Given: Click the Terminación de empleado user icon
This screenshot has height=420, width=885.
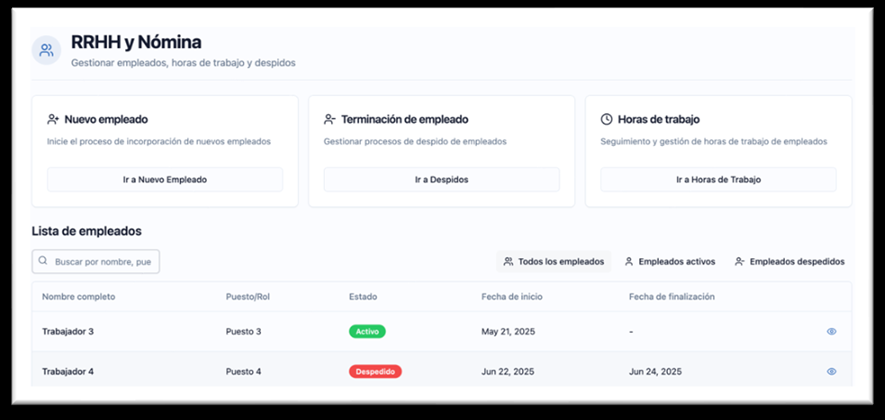Looking at the screenshot, I should tap(329, 119).
